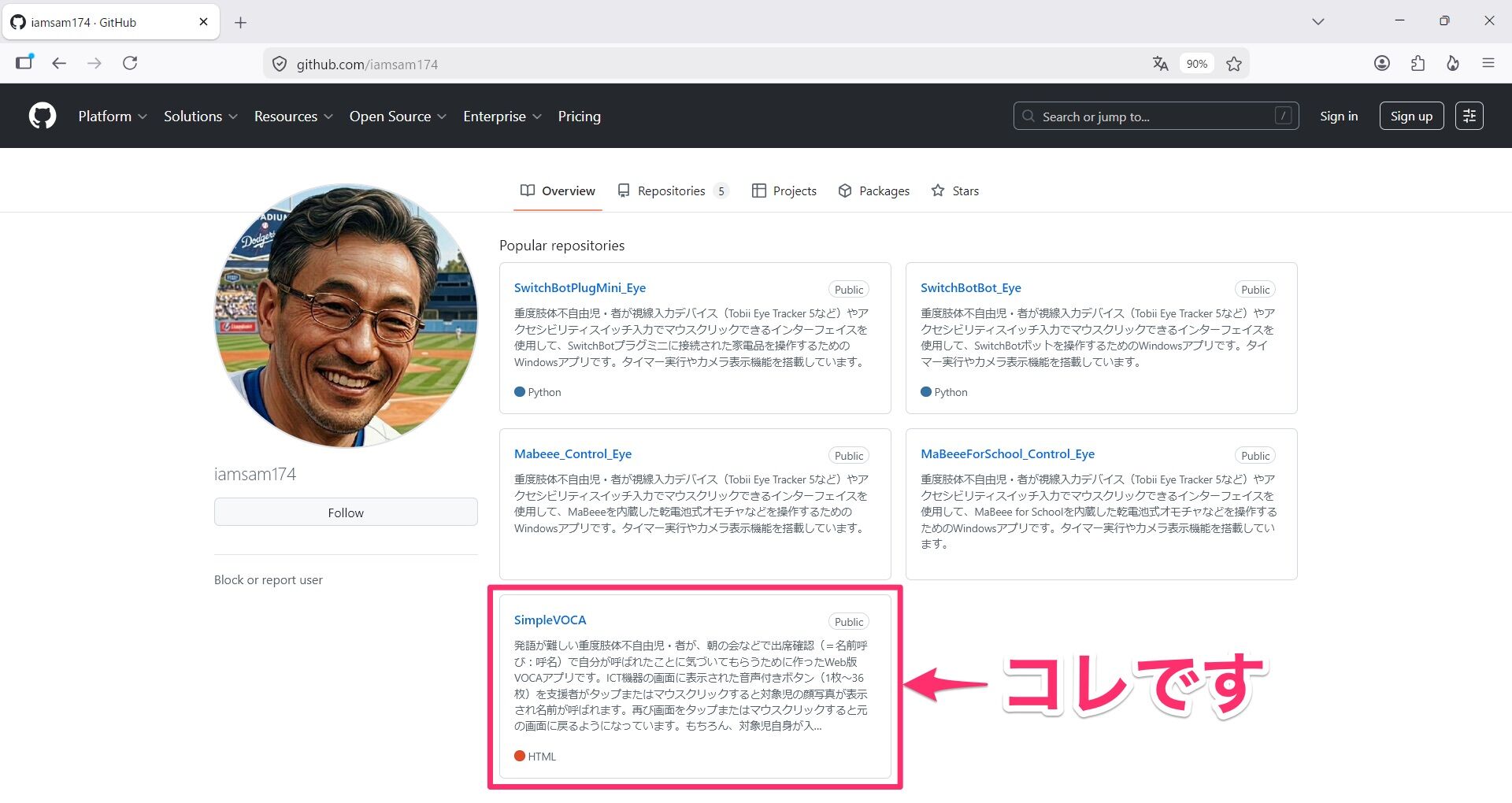Click the Sign up button

pos(1411,116)
